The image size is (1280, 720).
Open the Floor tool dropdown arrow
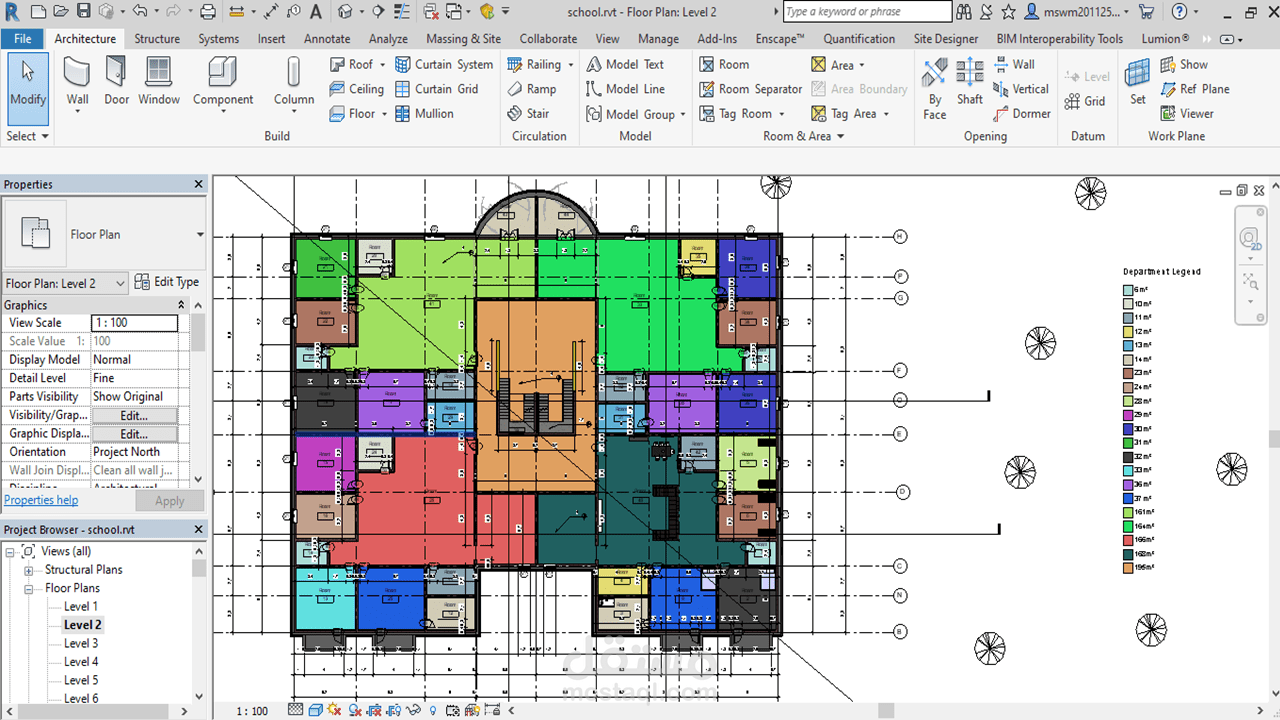click(x=384, y=114)
